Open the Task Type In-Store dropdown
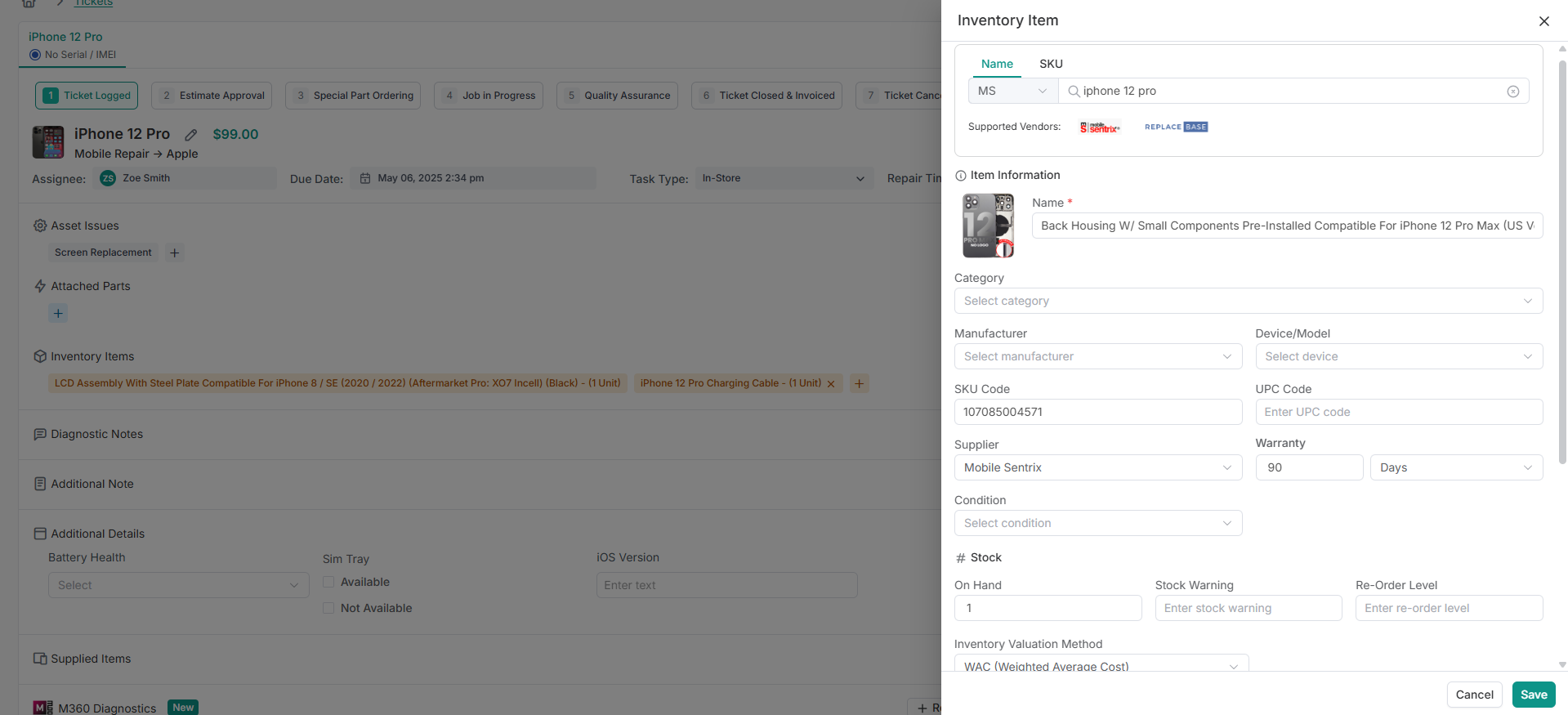 (x=784, y=178)
